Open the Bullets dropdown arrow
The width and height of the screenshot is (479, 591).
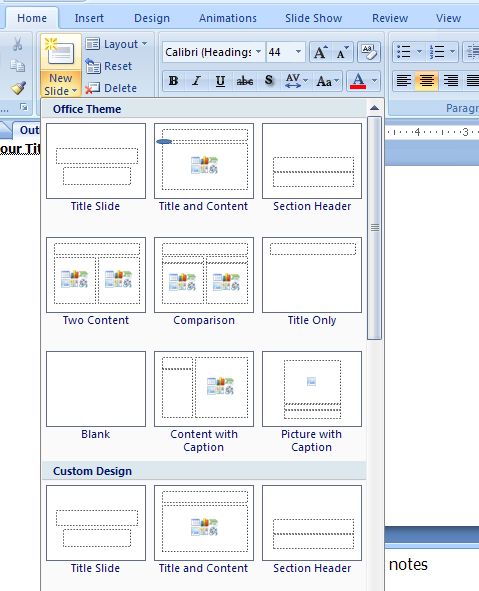point(419,52)
